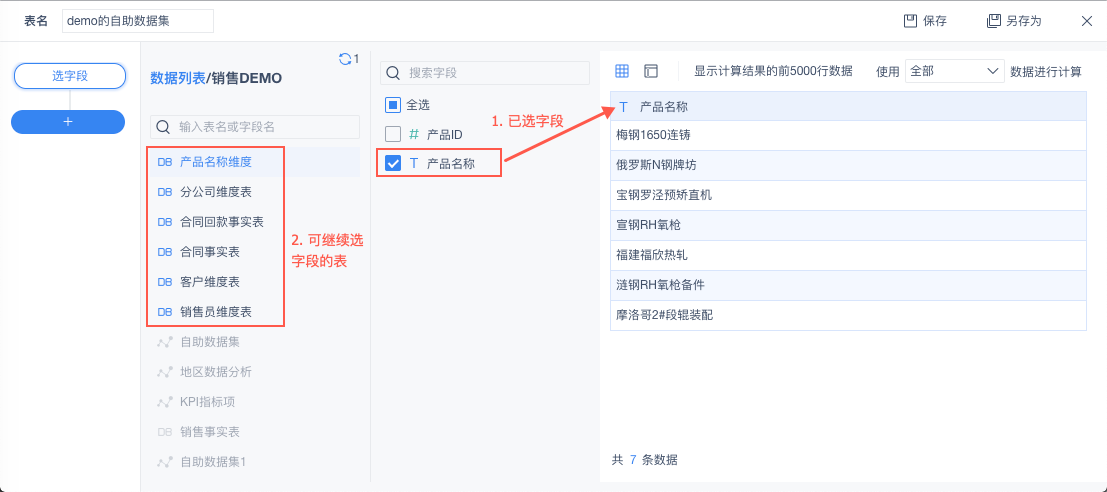Image resolution: width=1107 pixels, height=492 pixels.
Task: Toggle the 全选 select-all checkbox
Action: [393, 104]
